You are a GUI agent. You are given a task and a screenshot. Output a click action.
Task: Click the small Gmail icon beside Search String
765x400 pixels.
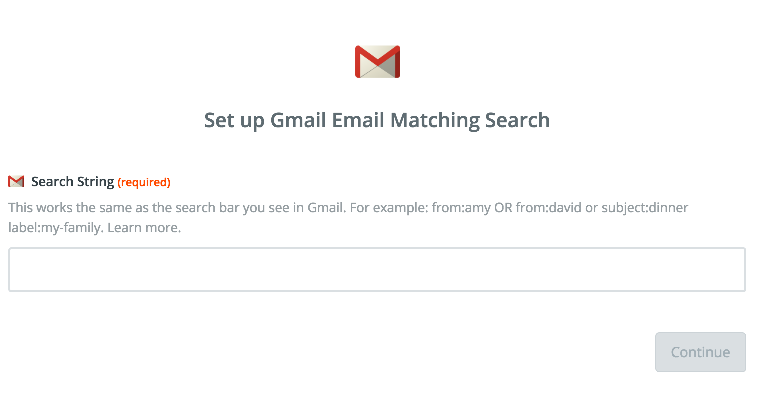tap(16, 181)
